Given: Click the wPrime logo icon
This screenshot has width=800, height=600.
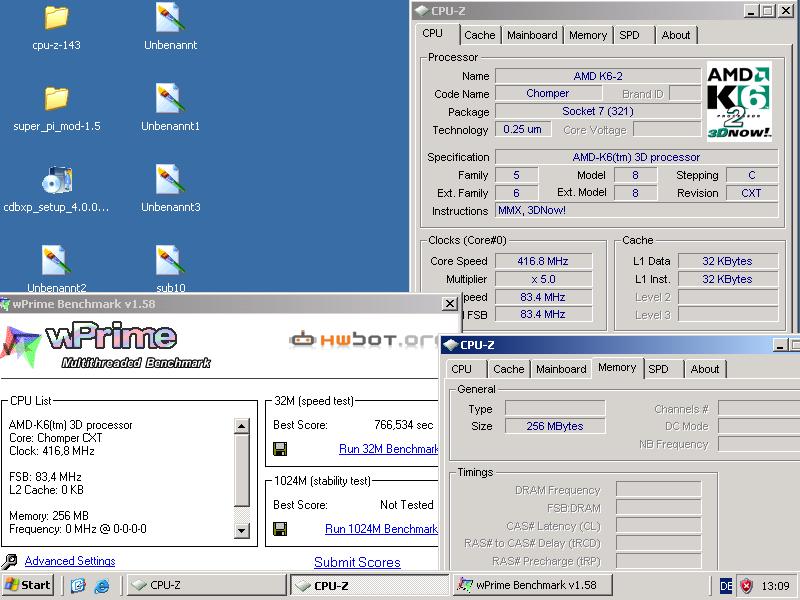Looking at the screenshot, I should click(x=20, y=345).
